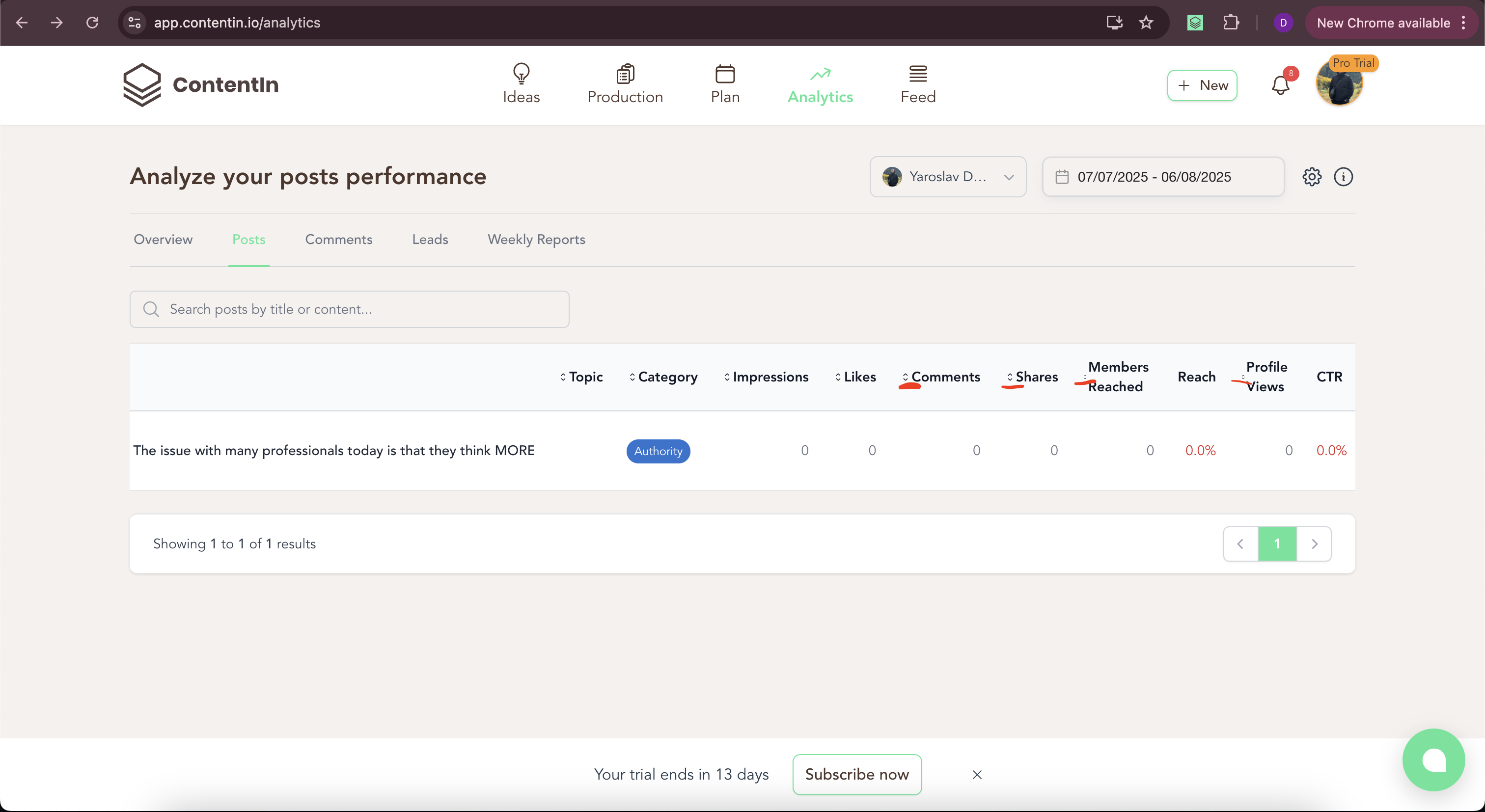1485x812 pixels.
Task: Sort table by Shares
Action: pyautogui.click(x=1032, y=377)
